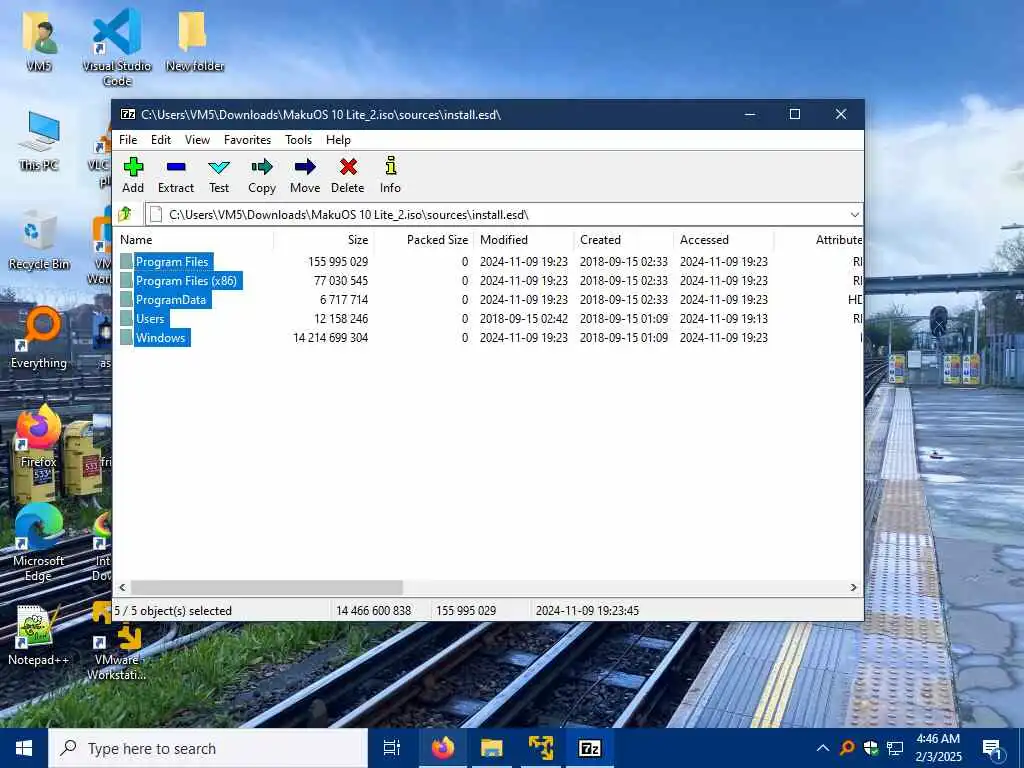1024x768 pixels.
Task: Open This PC desktop icon
Action: point(39,141)
